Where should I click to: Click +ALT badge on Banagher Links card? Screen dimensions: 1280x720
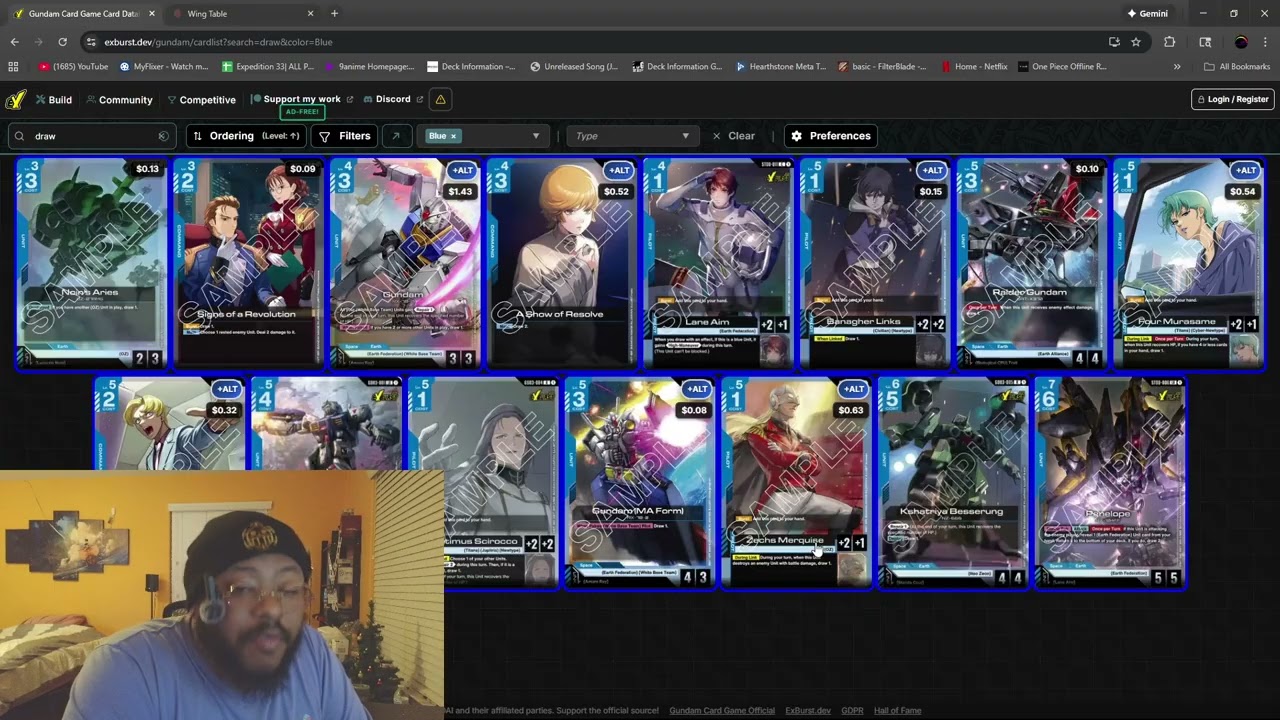click(x=931, y=170)
